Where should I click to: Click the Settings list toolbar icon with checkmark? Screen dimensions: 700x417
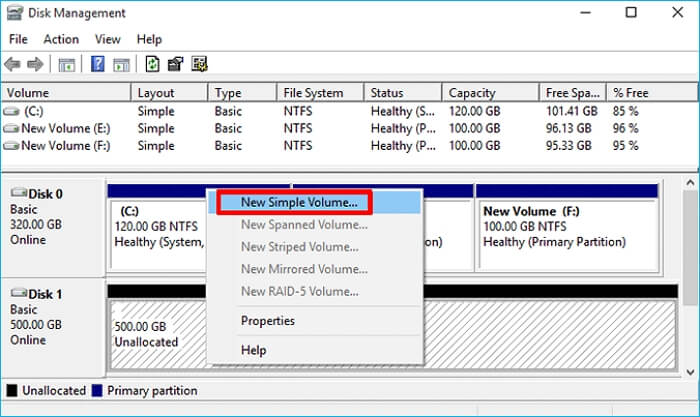pyautogui.click(x=199, y=65)
